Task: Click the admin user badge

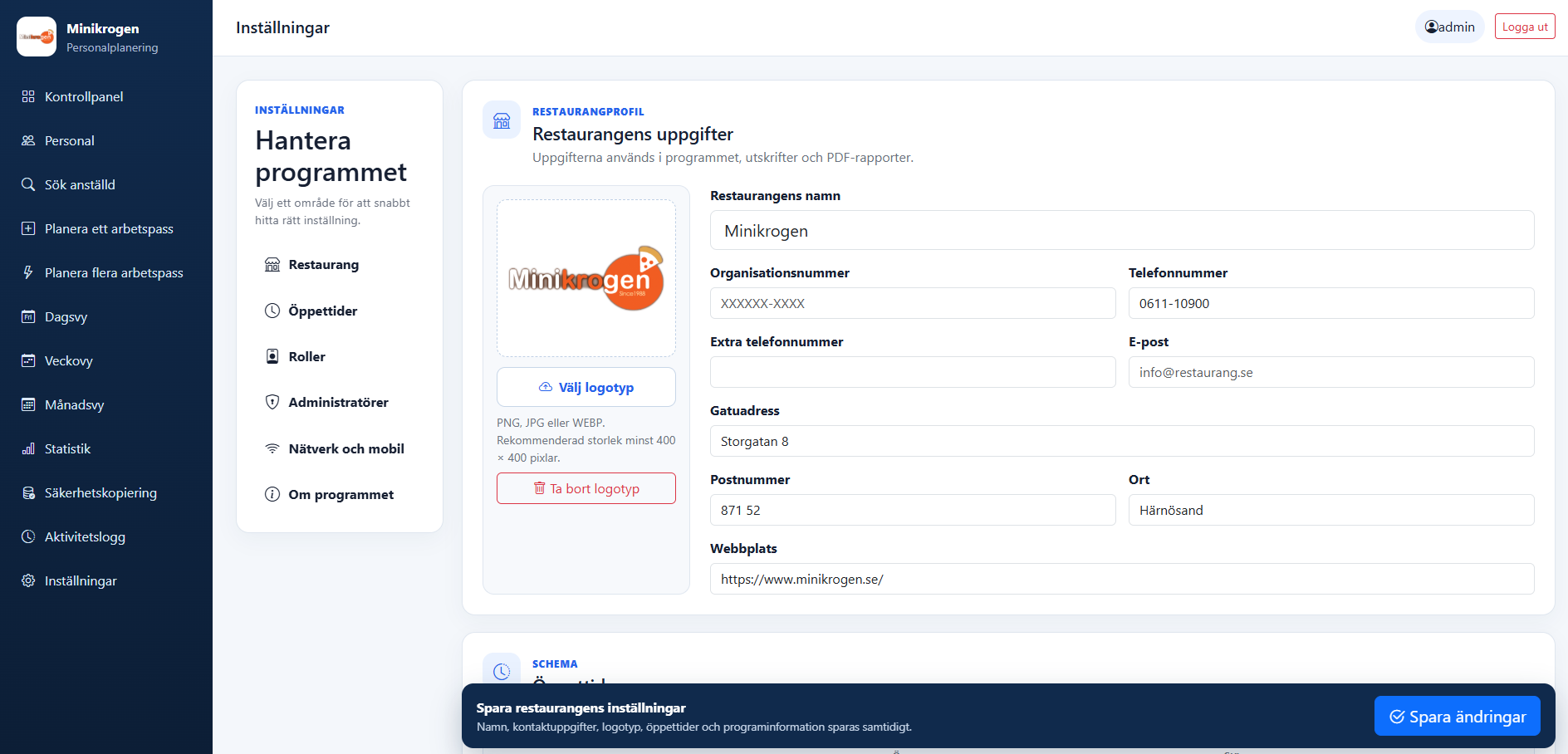Action: (x=1450, y=27)
